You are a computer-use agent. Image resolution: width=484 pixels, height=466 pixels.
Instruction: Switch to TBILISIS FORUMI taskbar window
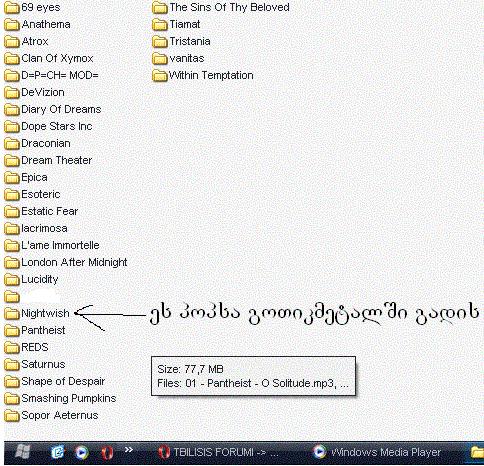218,452
